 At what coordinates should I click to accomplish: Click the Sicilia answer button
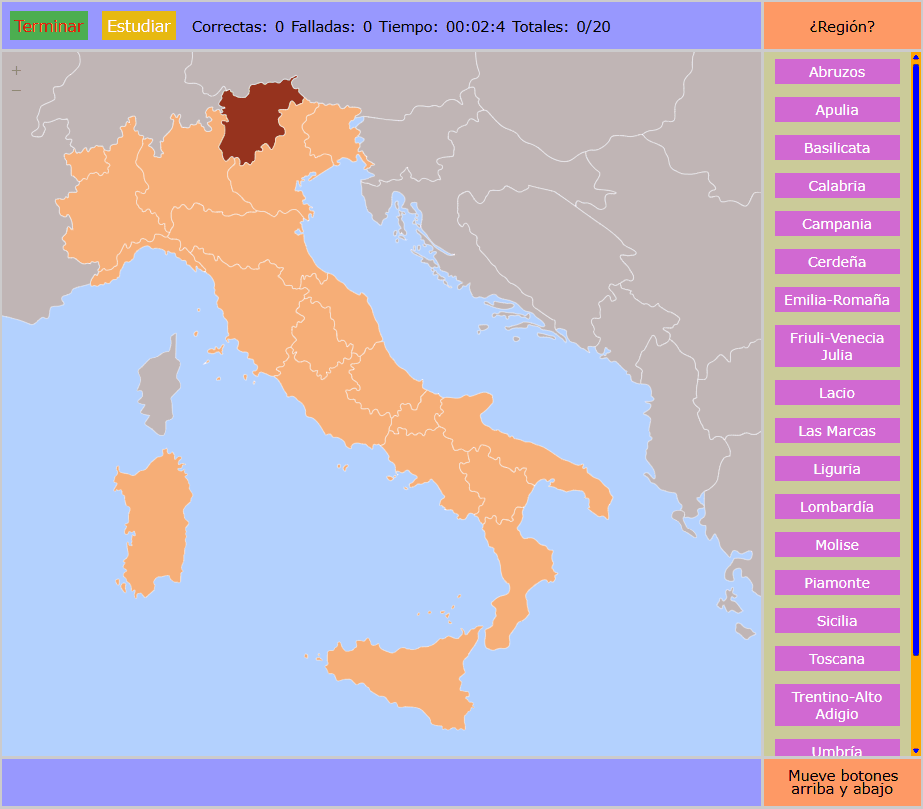[x=837, y=620]
